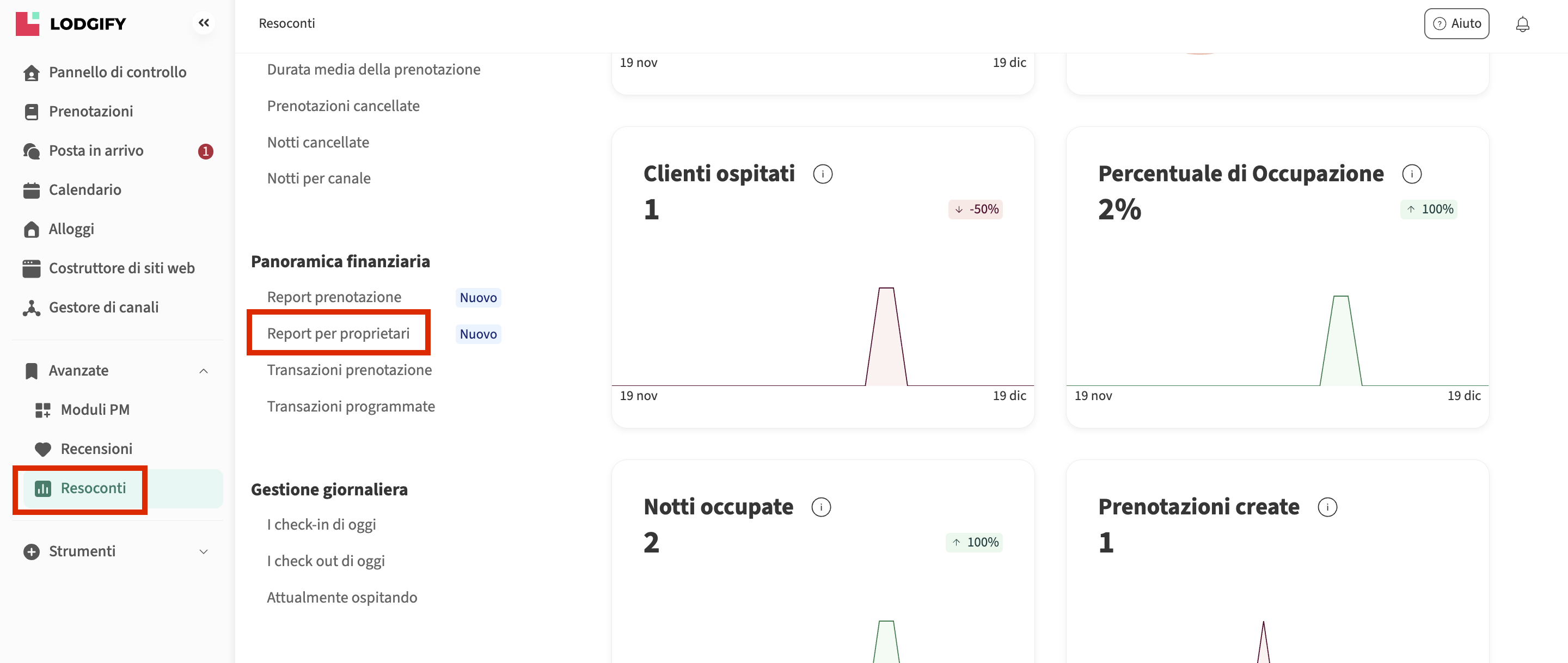1568x663 pixels.
Task: Click the Recensioni heart icon
Action: pyautogui.click(x=42, y=449)
